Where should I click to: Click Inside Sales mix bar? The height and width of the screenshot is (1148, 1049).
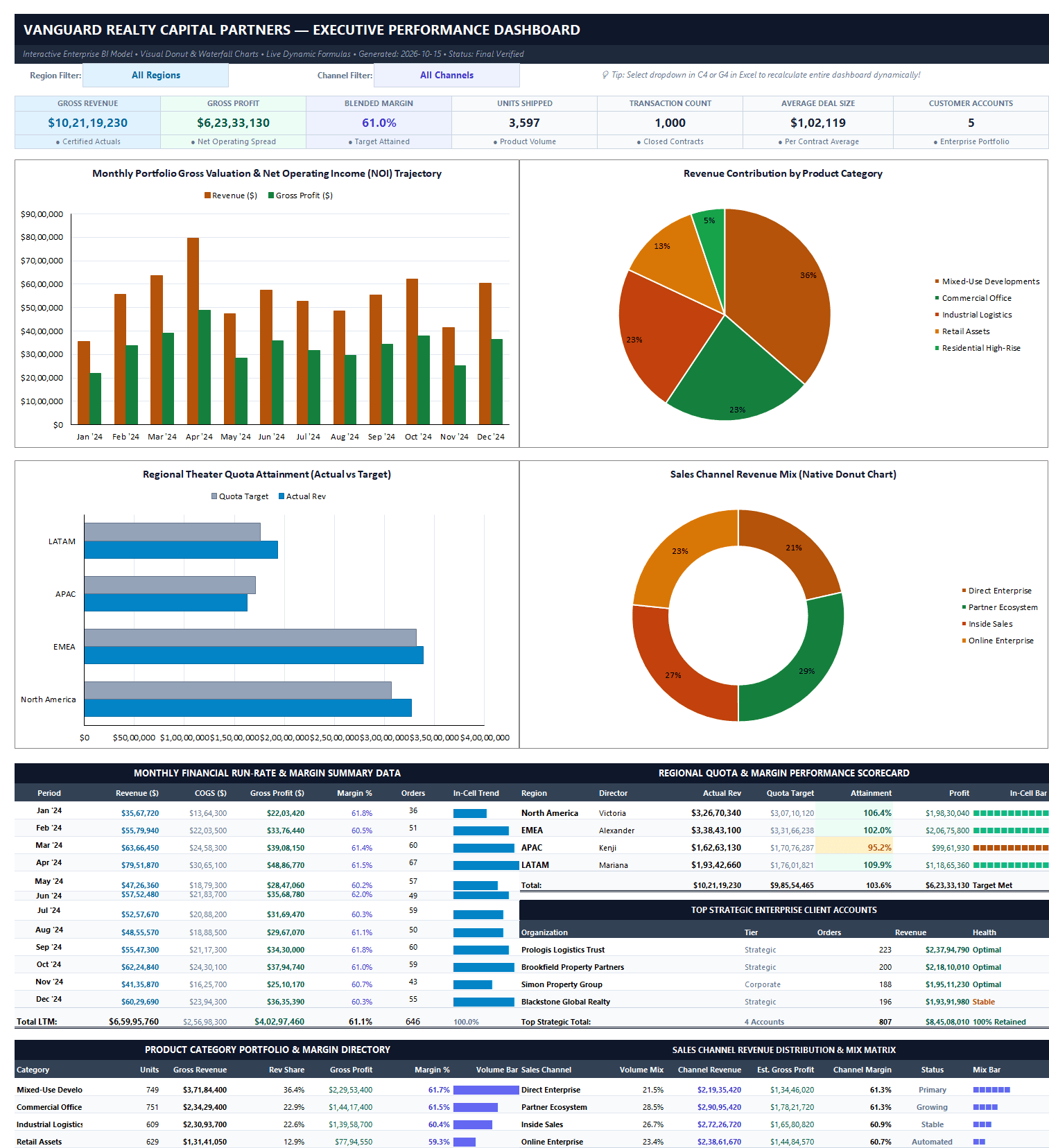click(x=982, y=1124)
